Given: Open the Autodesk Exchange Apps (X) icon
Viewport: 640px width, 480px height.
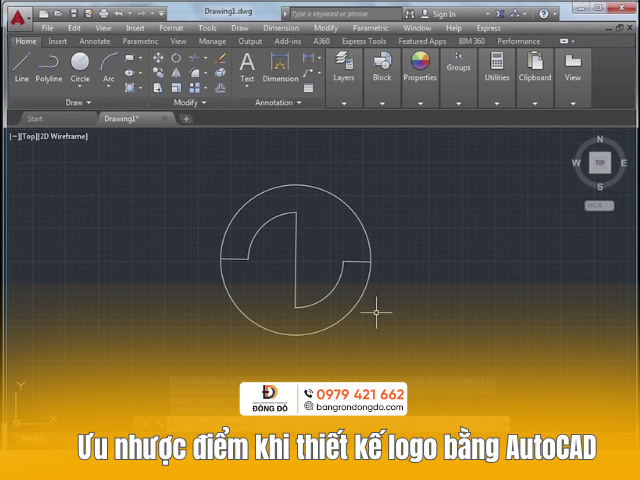Looking at the screenshot, I should [500, 14].
